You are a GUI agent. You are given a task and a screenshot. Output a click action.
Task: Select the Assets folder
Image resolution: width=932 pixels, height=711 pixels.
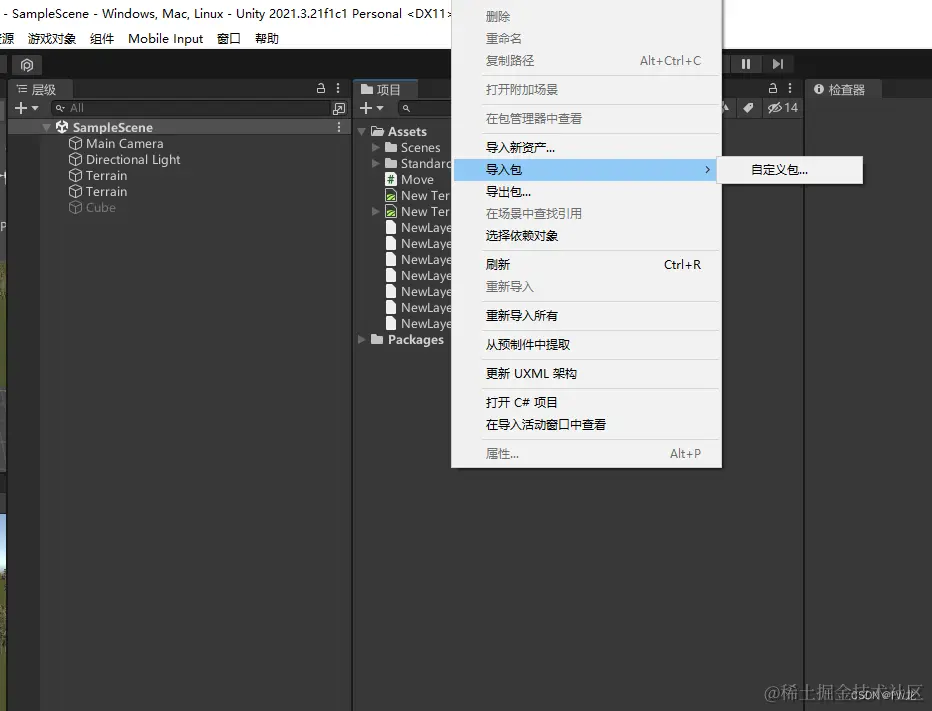click(x=399, y=131)
